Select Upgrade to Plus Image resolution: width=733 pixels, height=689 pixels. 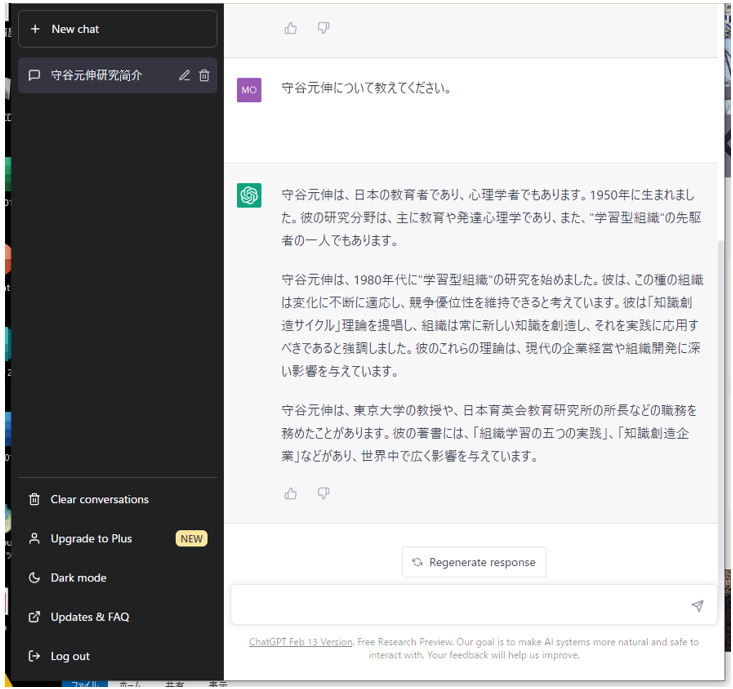[x=117, y=538]
